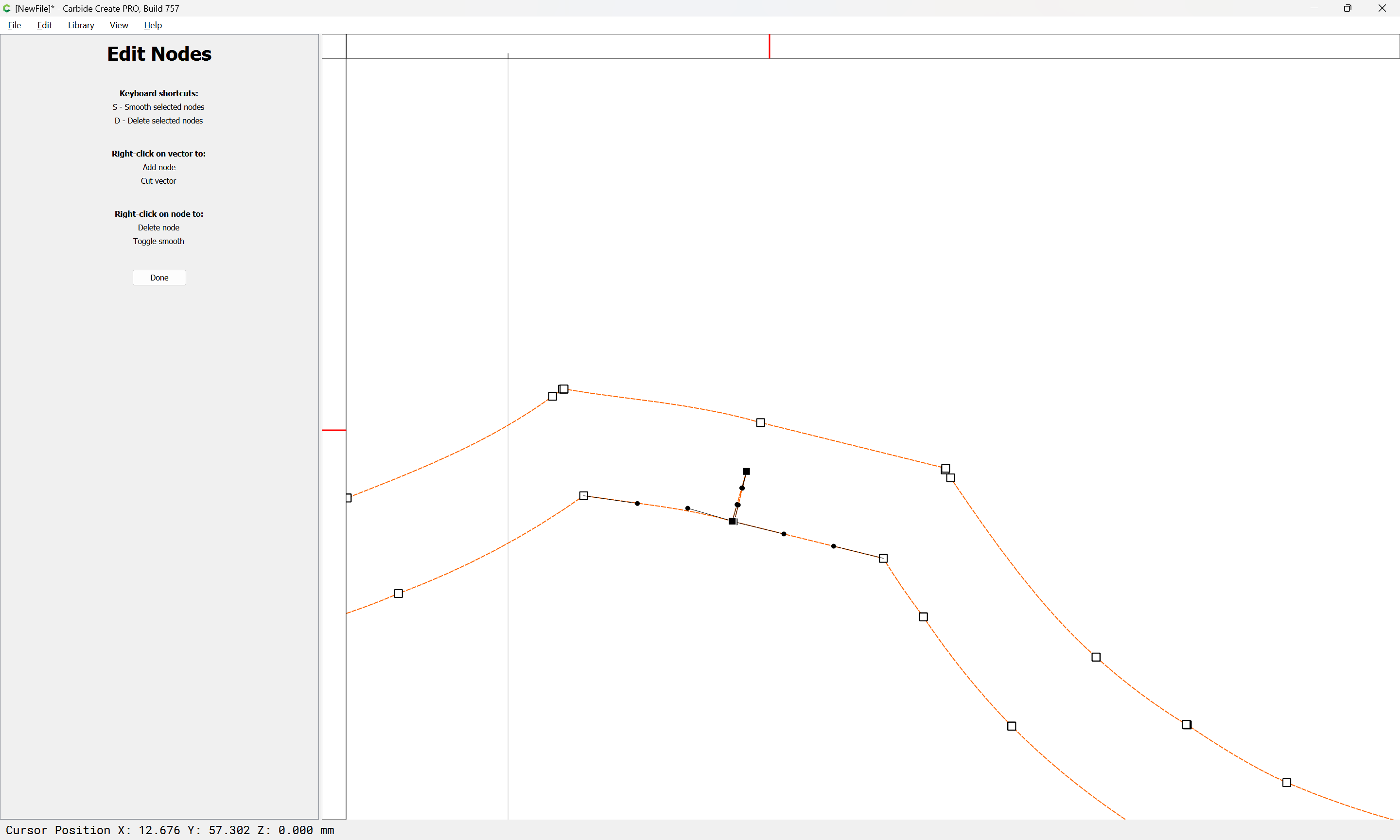Click the 'Add node' hint text
This screenshot has width=1400, height=840.
click(159, 168)
